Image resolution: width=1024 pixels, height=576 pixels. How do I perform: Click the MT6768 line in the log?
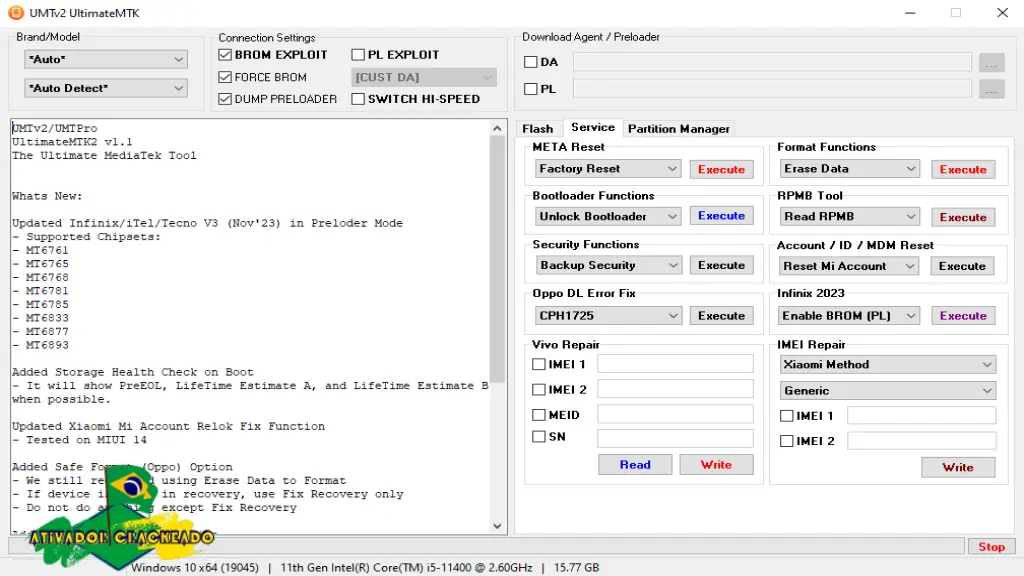40,278
